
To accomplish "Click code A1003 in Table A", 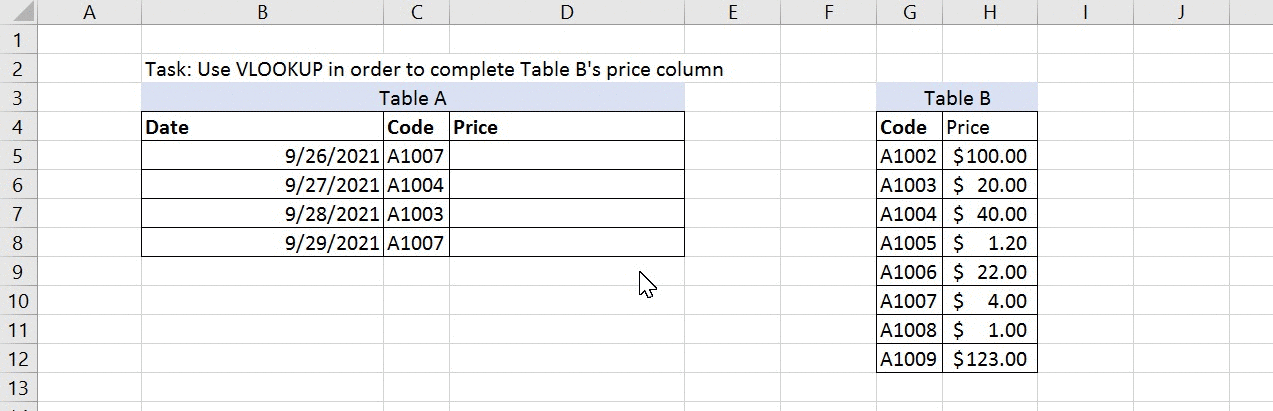I will [416, 214].
